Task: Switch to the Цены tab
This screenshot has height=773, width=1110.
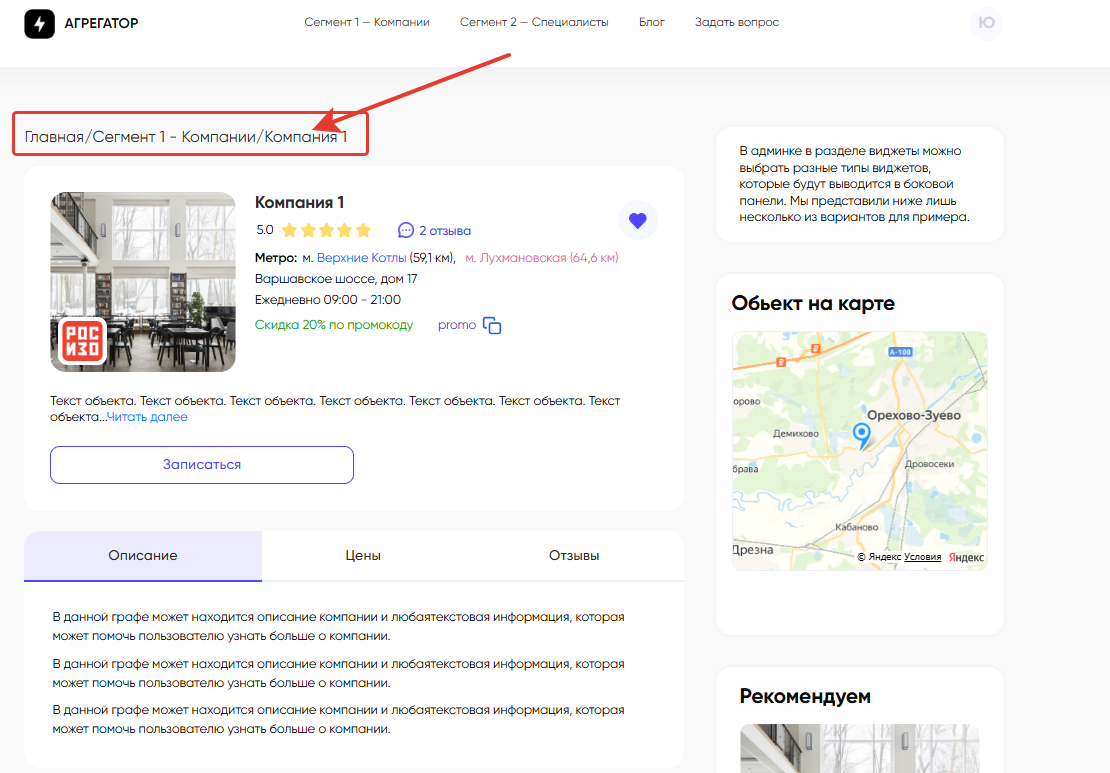Action: tap(363, 556)
